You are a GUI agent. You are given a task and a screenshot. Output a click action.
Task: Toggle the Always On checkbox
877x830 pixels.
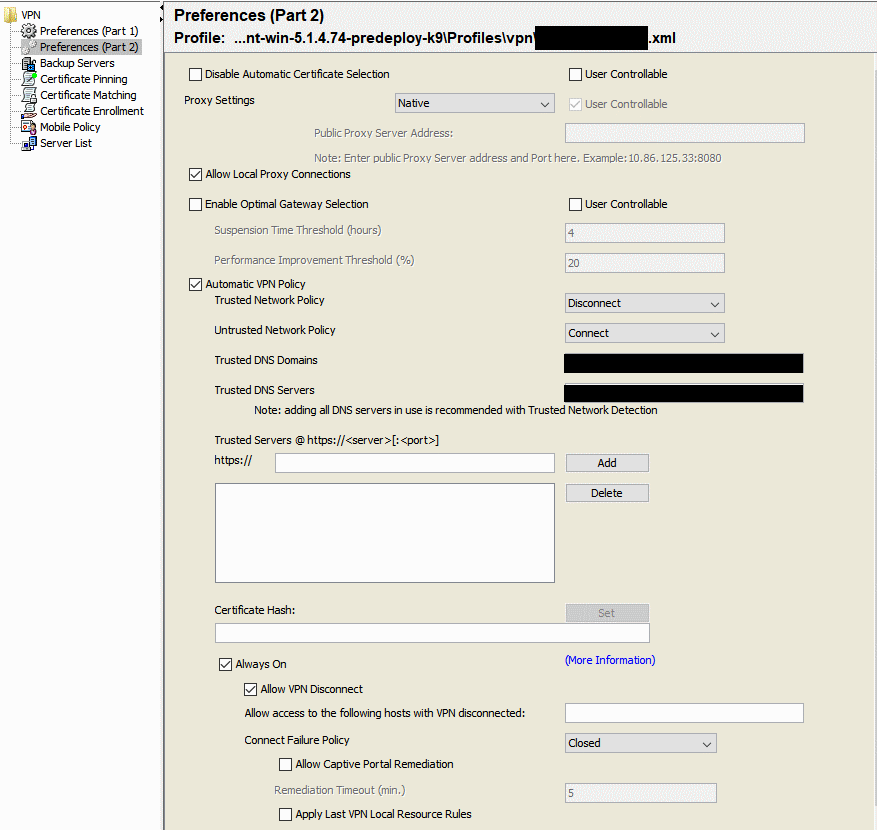click(x=225, y=664)
